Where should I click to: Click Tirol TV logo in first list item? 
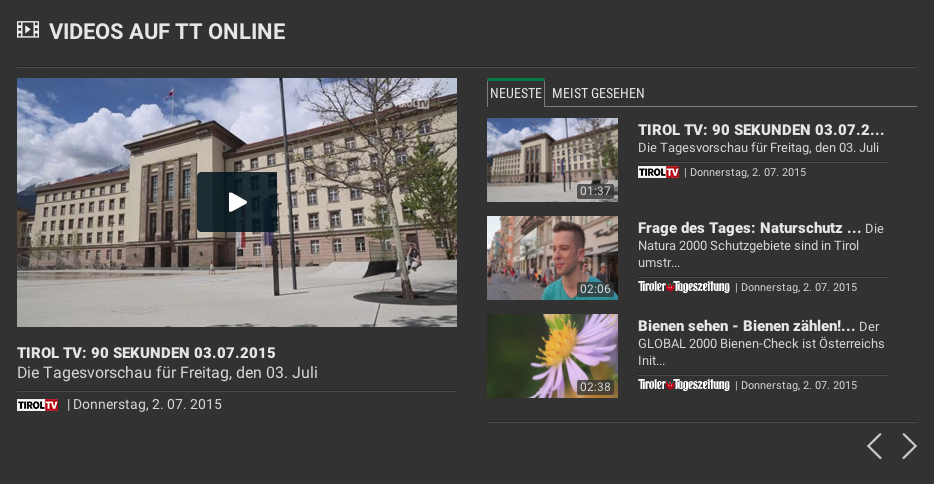click(x=658, y=172)
